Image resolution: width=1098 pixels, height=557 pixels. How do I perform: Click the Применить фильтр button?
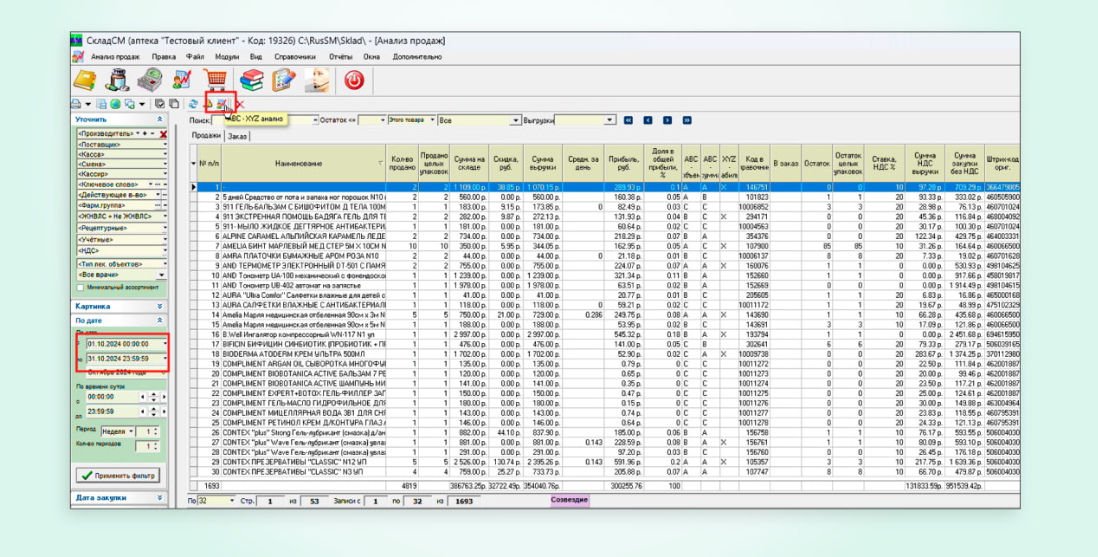click(120, 475)
